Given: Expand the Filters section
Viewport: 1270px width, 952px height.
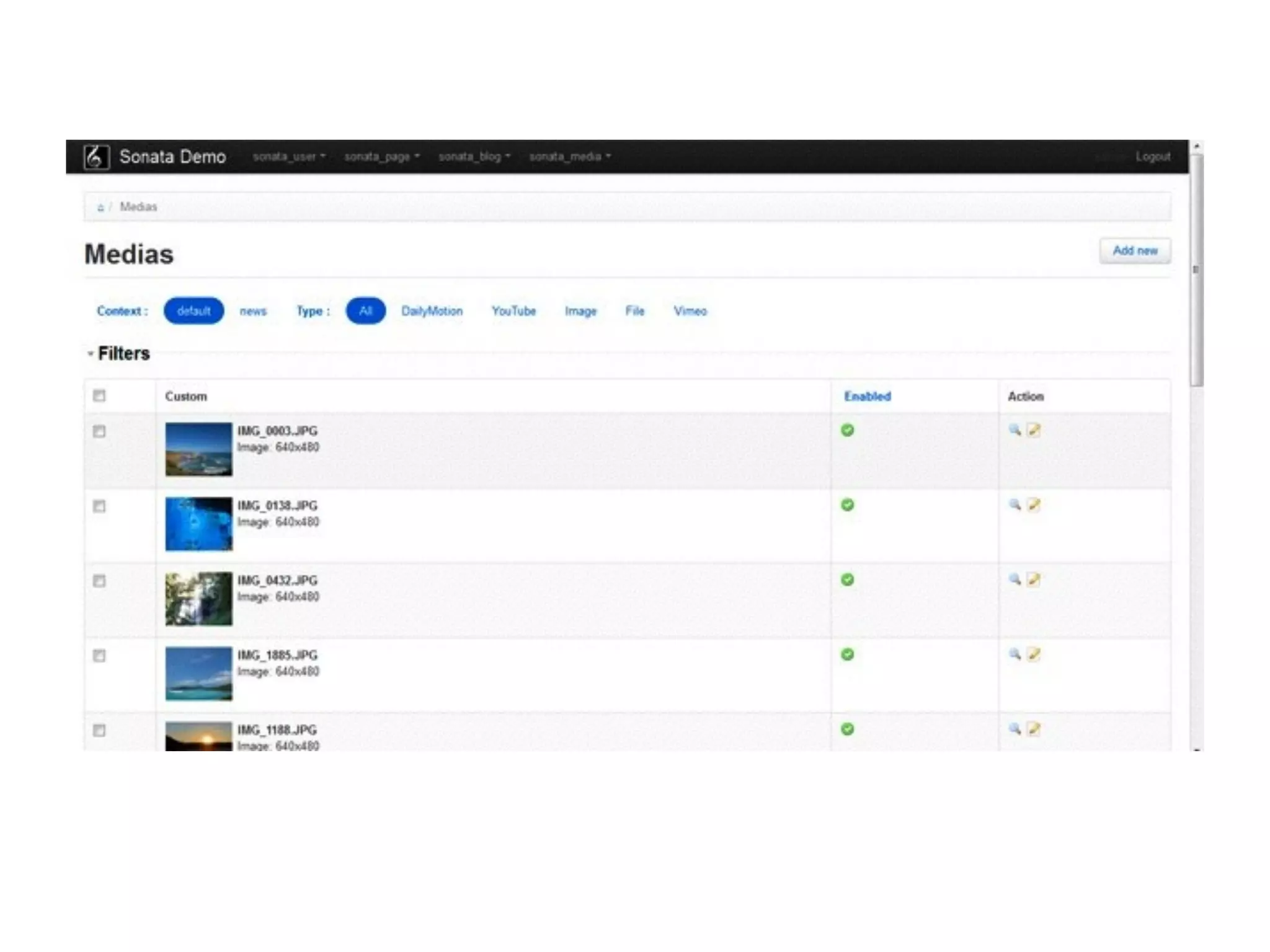Looking at the screenshot, I should (x=123, y=353).
